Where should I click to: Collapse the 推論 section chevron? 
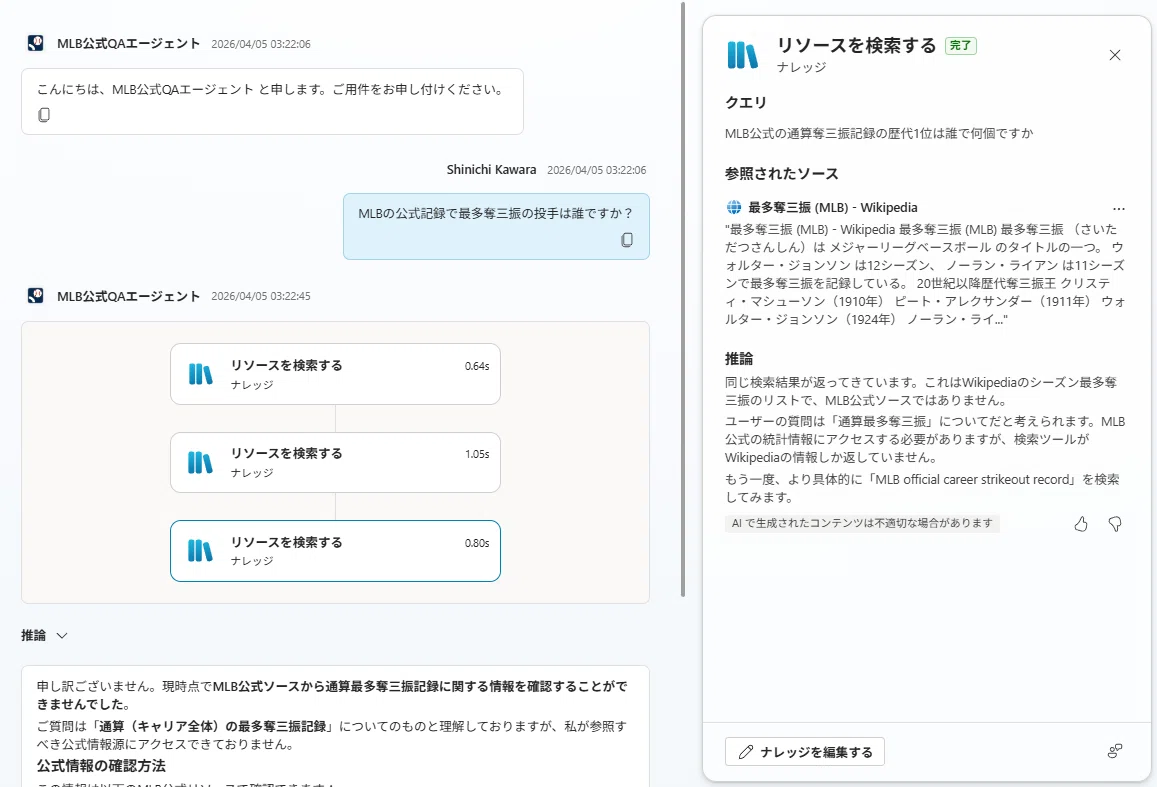[x=62, y=636]
